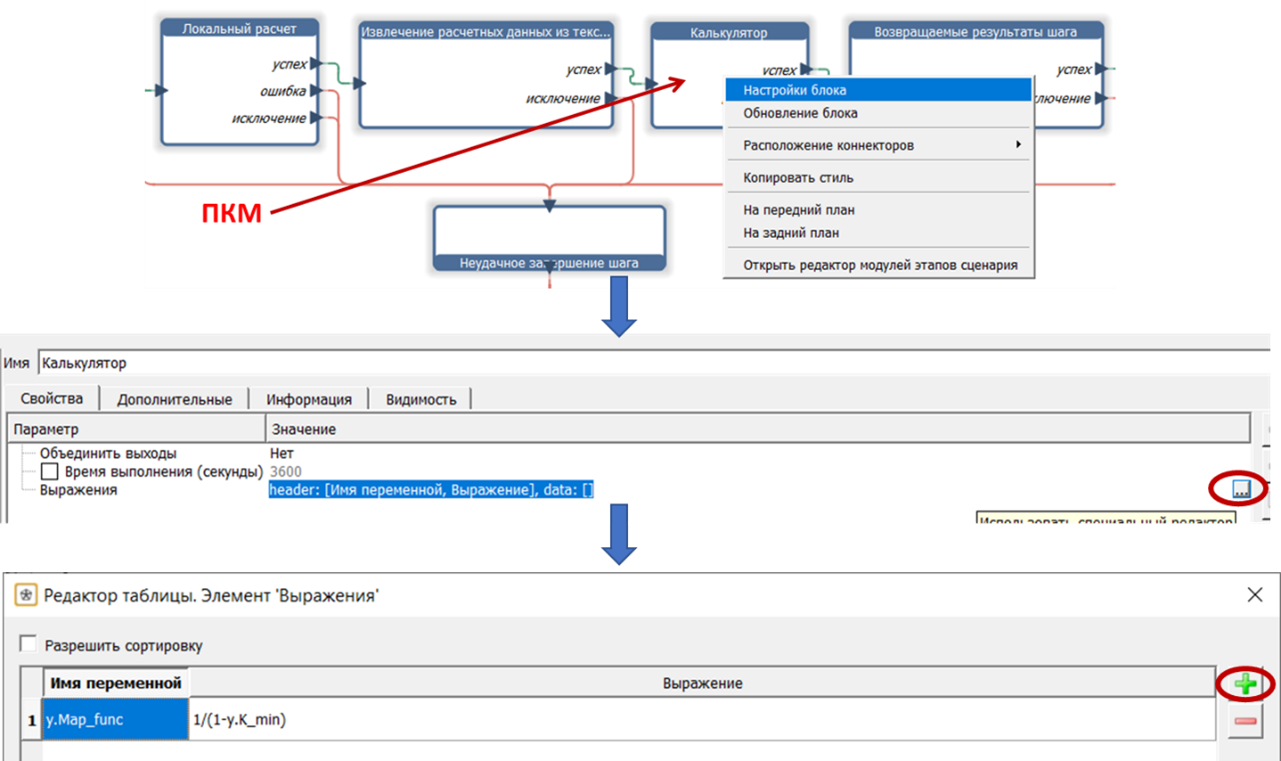Select the Объединить выходы parameter row
Screen dimensions: 1281x761
pos(108,453)
